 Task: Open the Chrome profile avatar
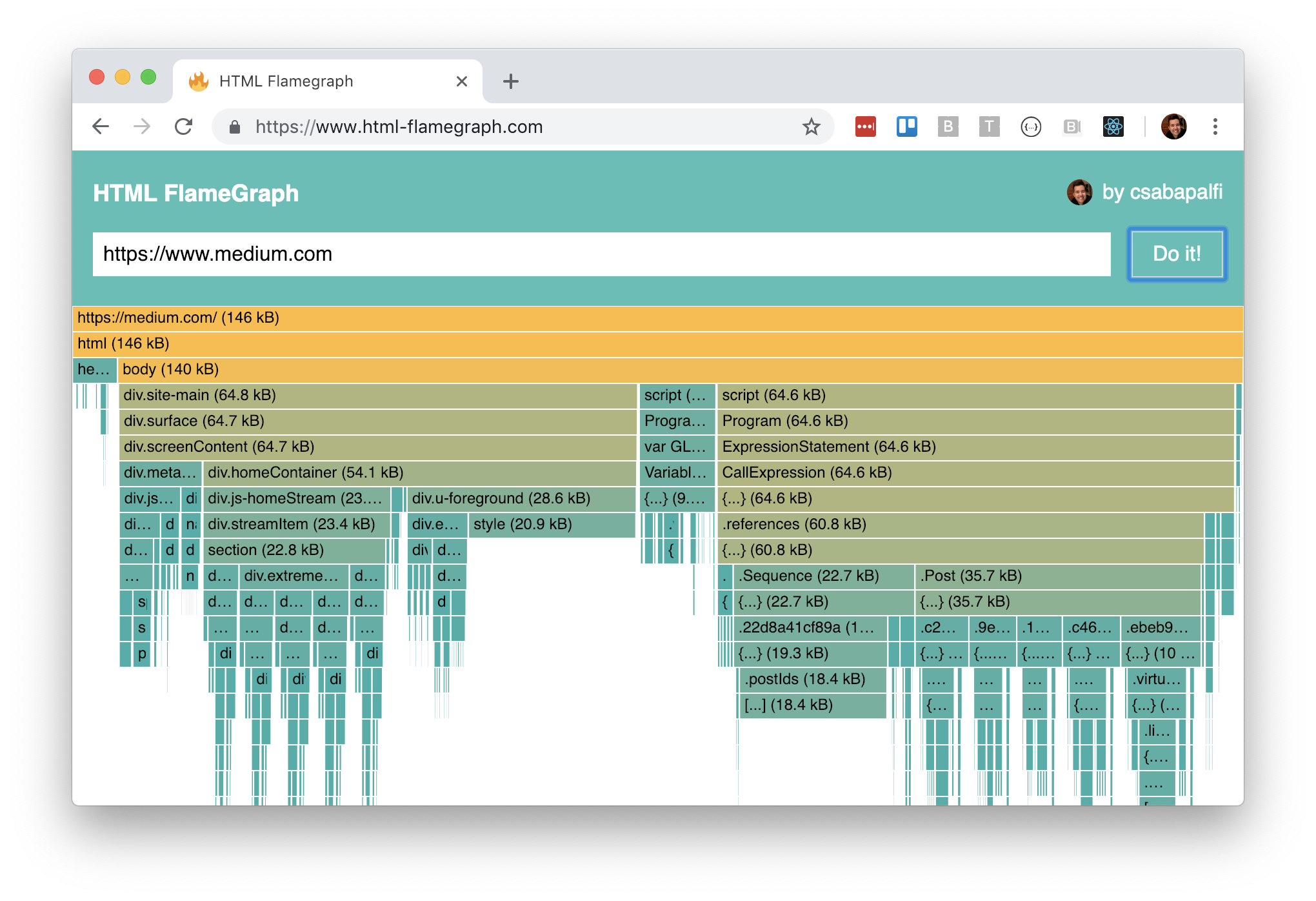pos(1173,127)
